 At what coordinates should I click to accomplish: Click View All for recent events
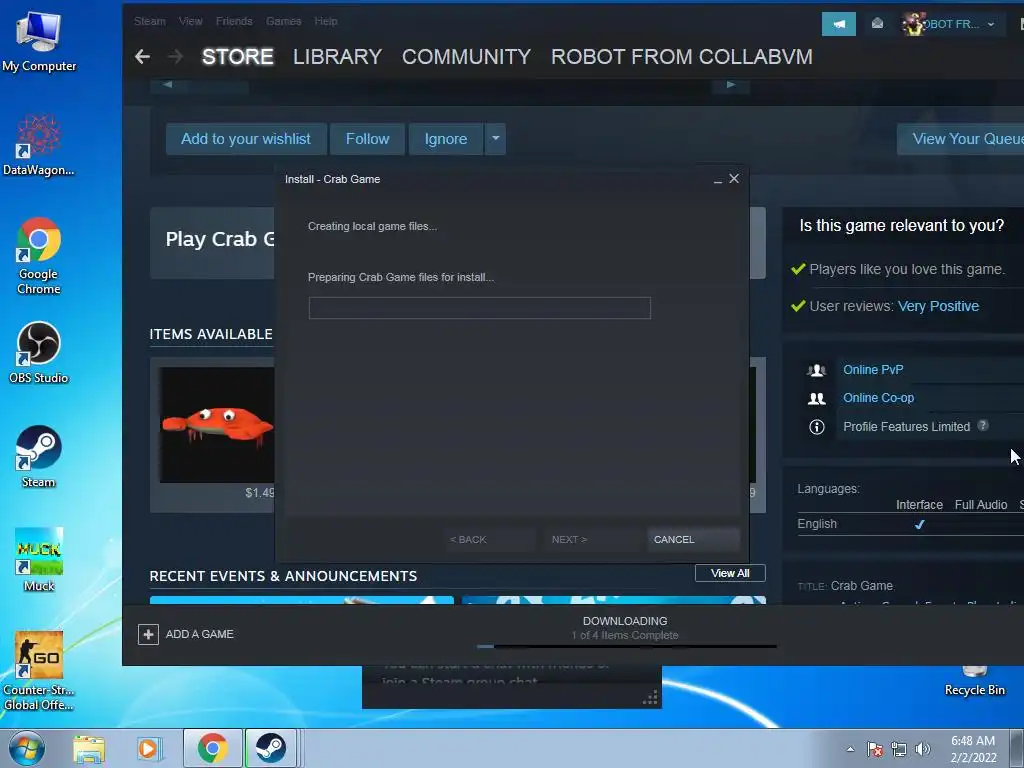tap(730, 573)
